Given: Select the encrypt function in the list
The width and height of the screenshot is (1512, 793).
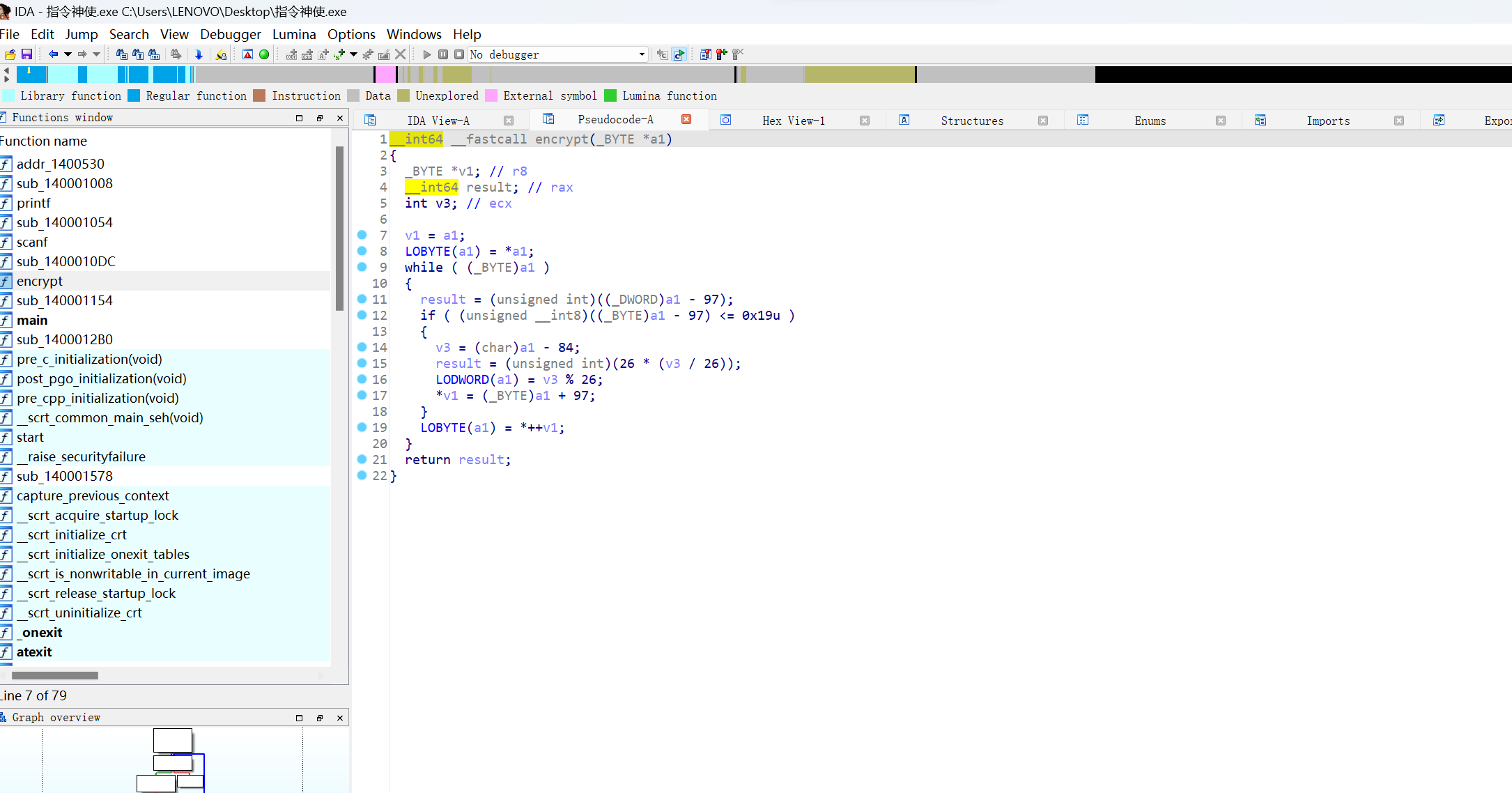Looking at the screenshot, I should 165,281.
